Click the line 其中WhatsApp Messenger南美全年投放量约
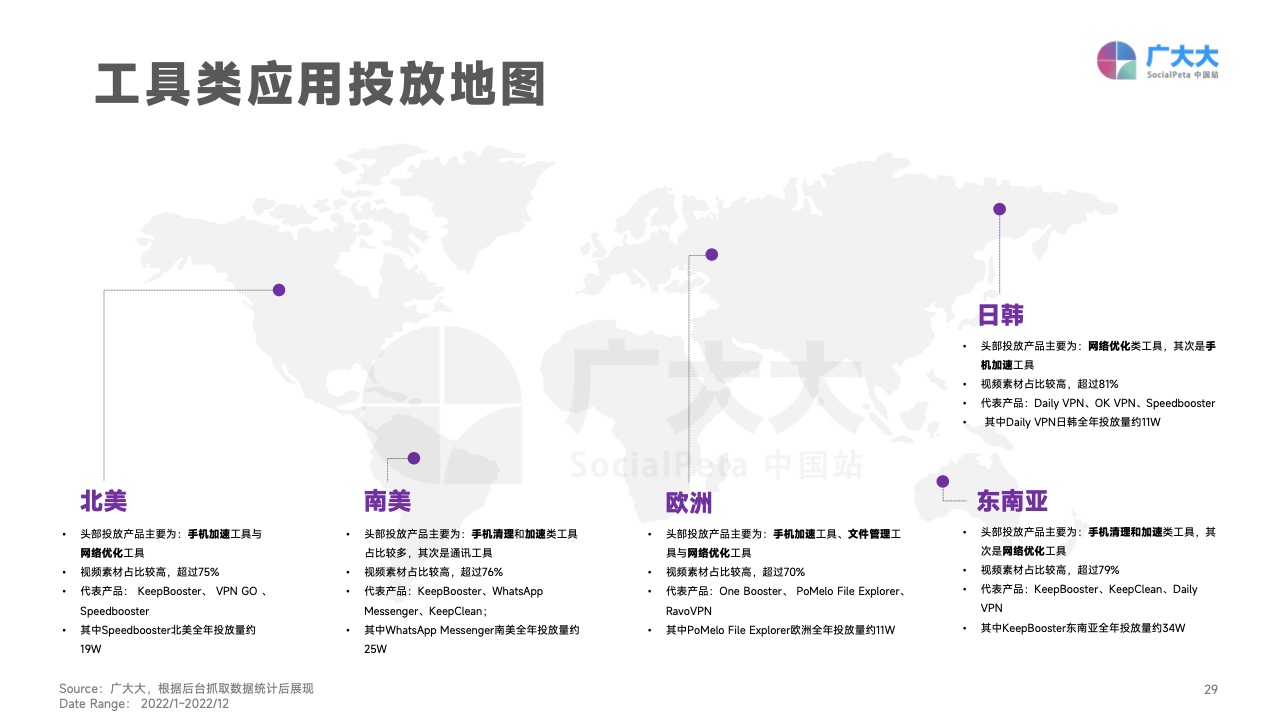1280x720 pixels. (x=472, y=630)
